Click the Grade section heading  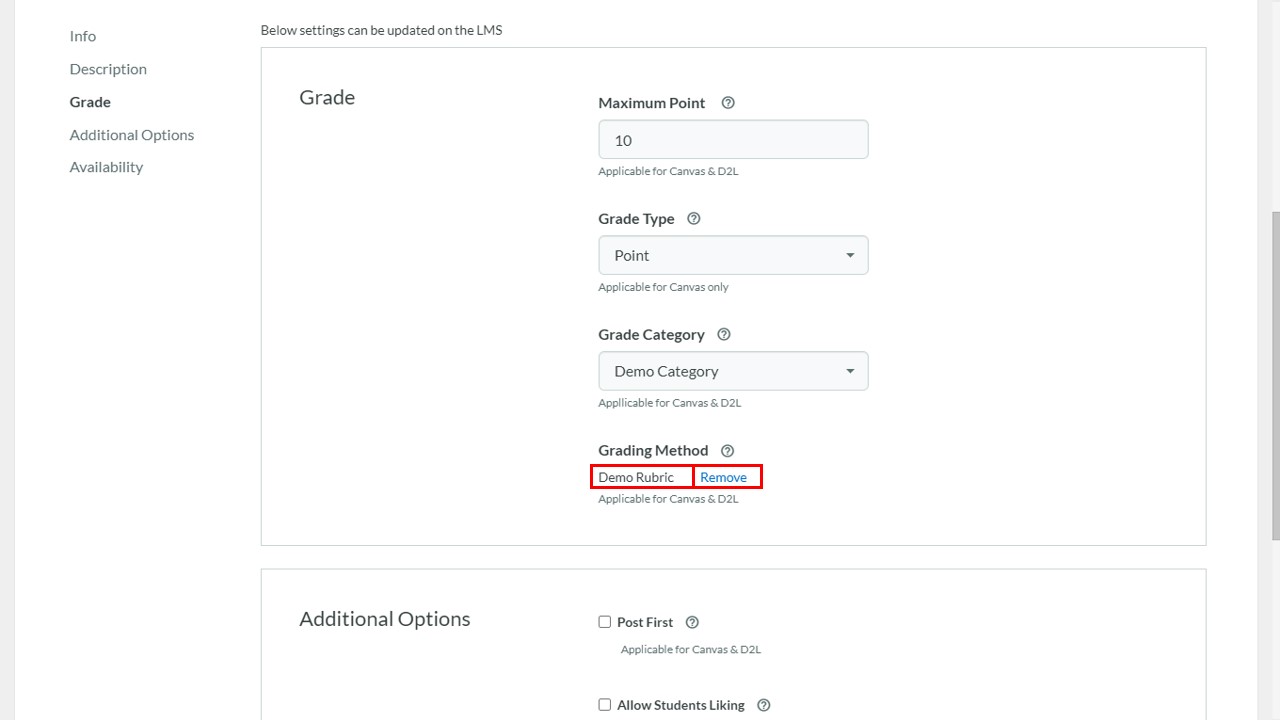click(327, 97)
